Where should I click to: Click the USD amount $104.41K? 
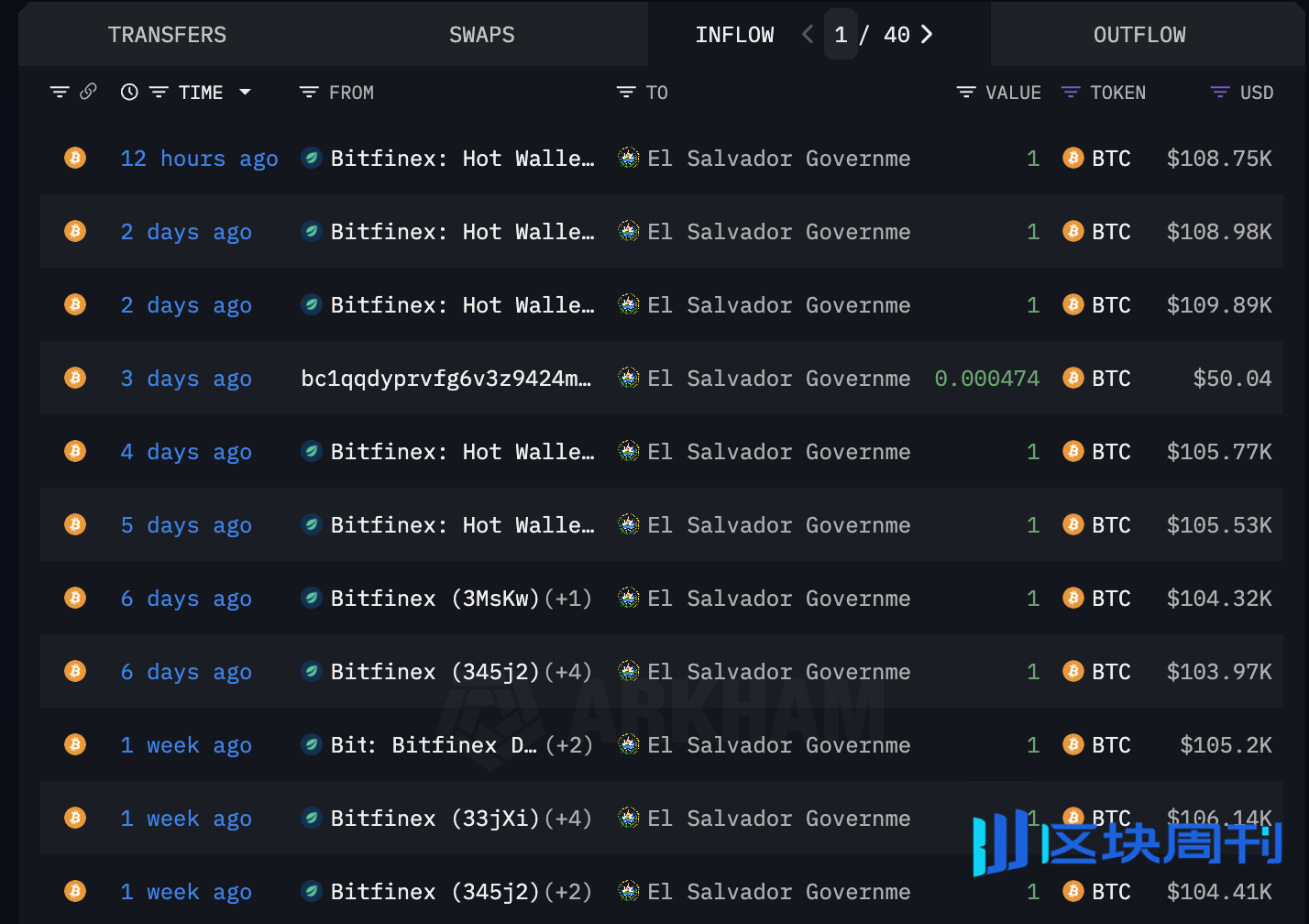coord(1219,892)
